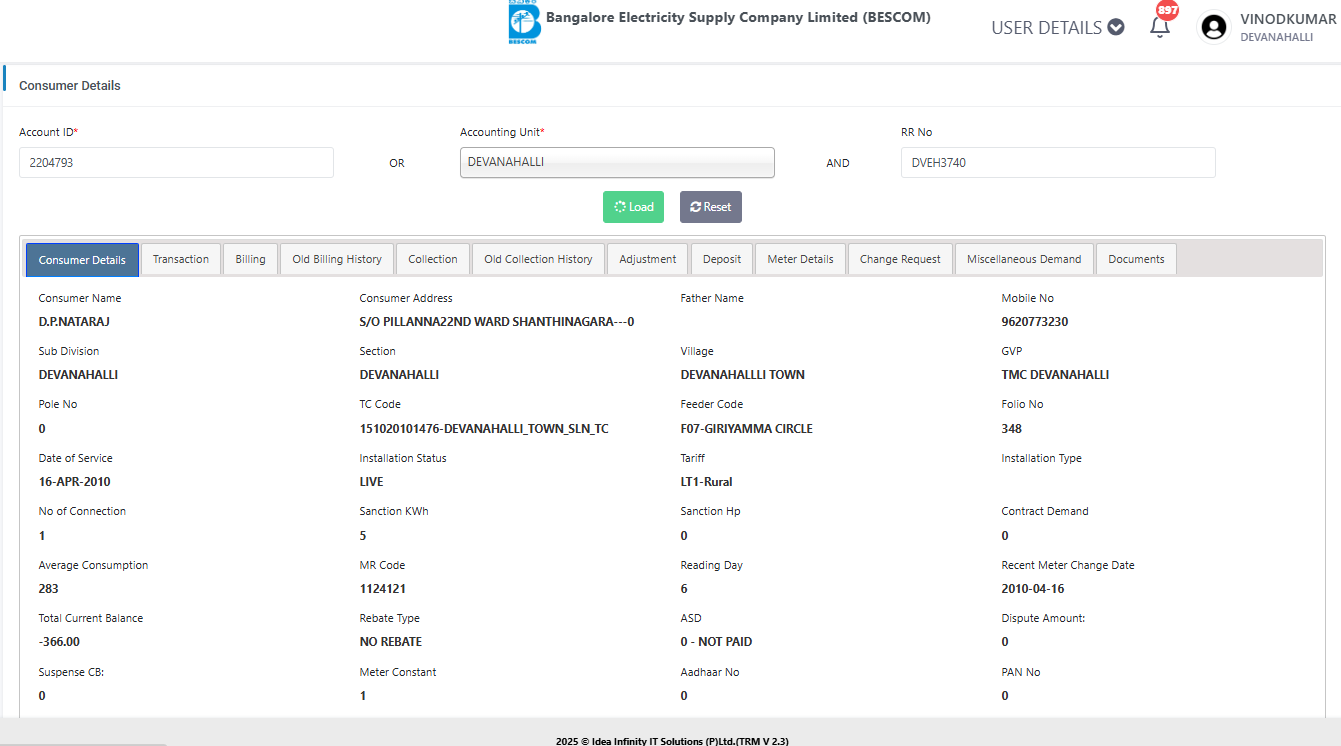Open the notifications bell icon
The image size is (1341, 746).
coord(1160,27)
